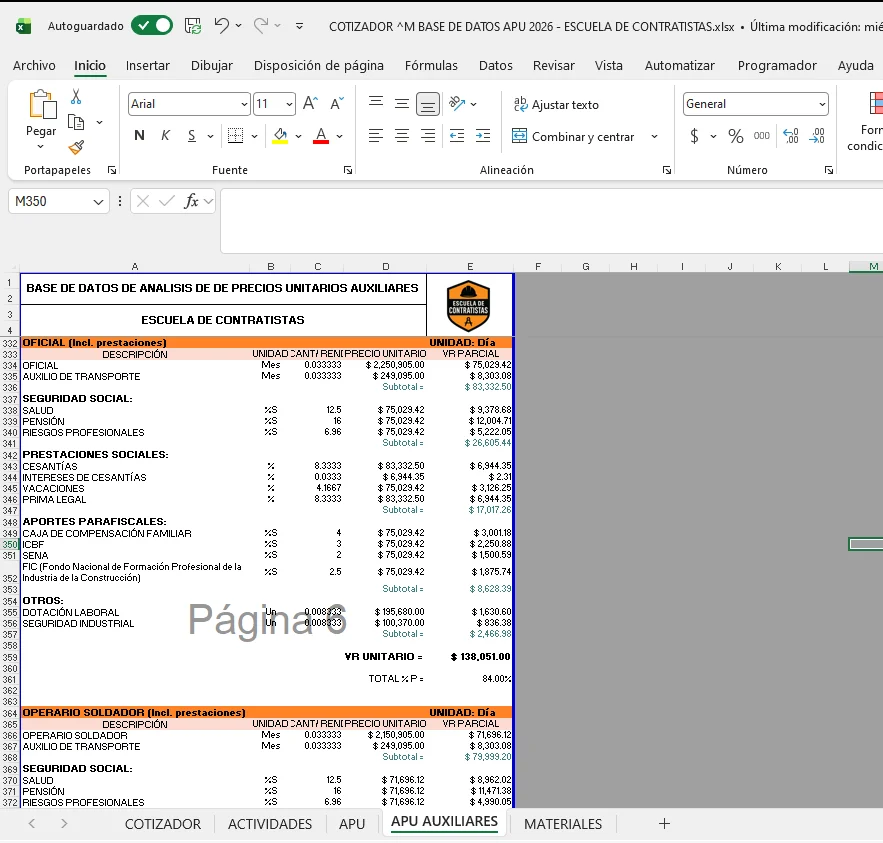The image size is (883, 843).
Task: Open the Vista tab
Action: click(x=609, y=65)
